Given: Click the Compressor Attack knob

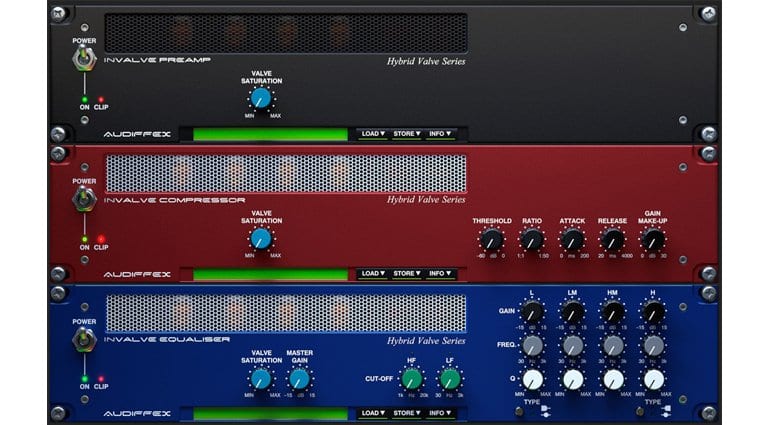Looking at the screenshot, I should point(572,240).
